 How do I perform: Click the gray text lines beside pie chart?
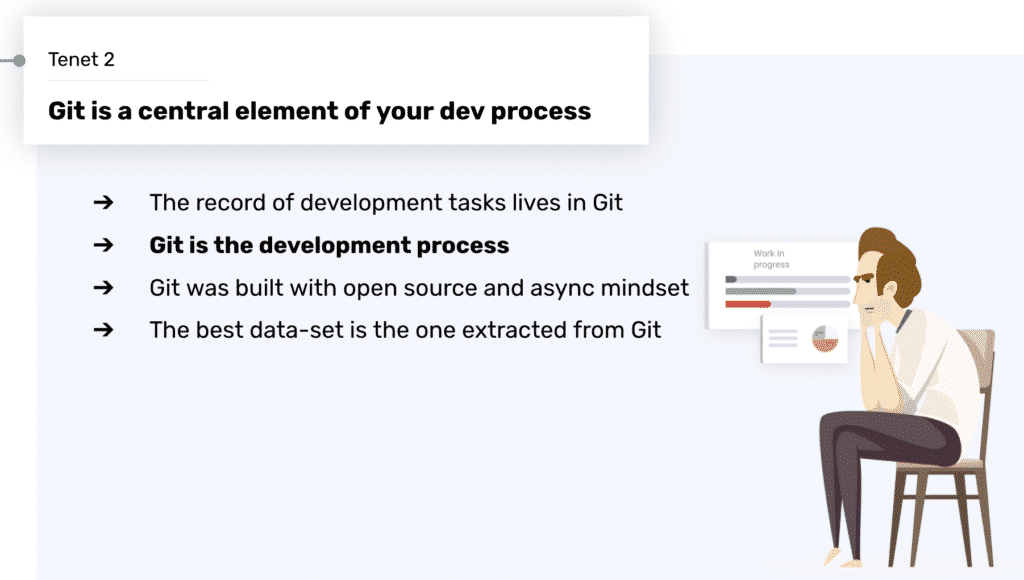click(783, 339)
